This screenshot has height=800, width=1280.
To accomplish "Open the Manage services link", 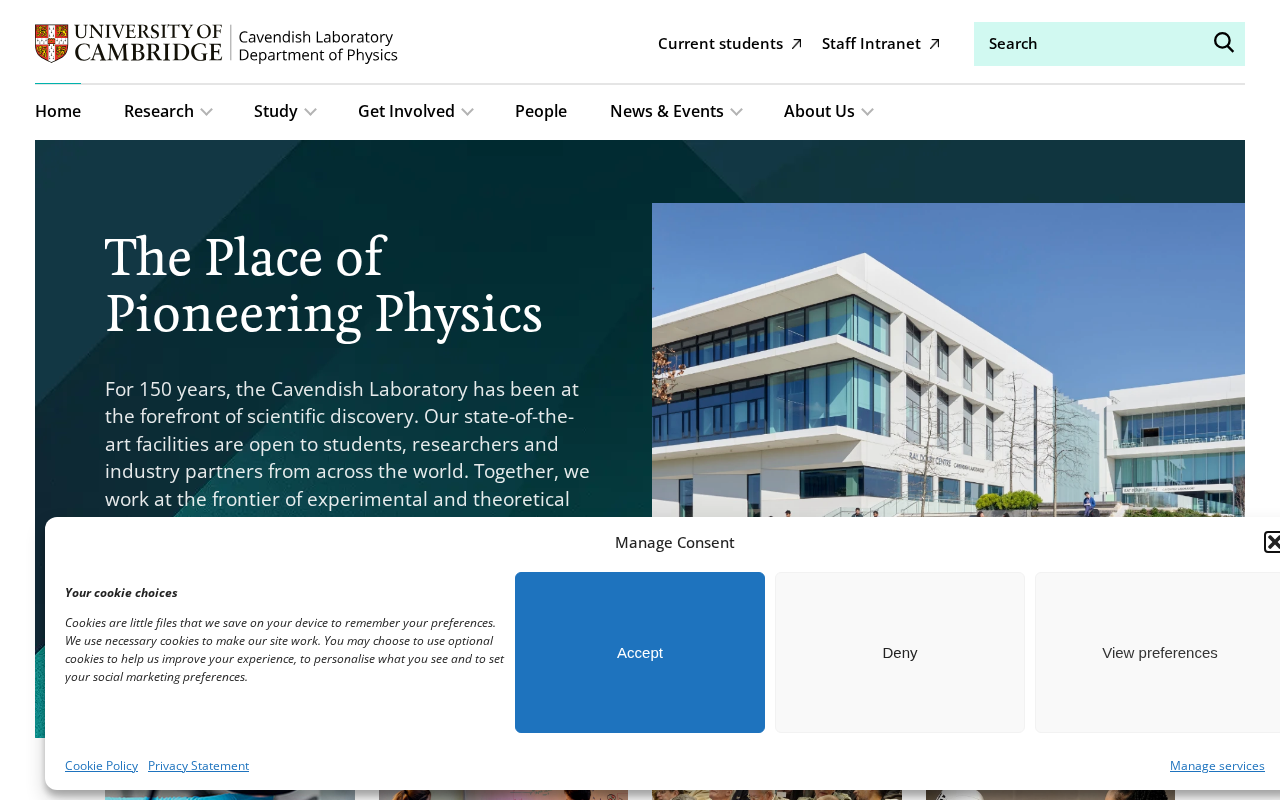I will coord(1217,765).
